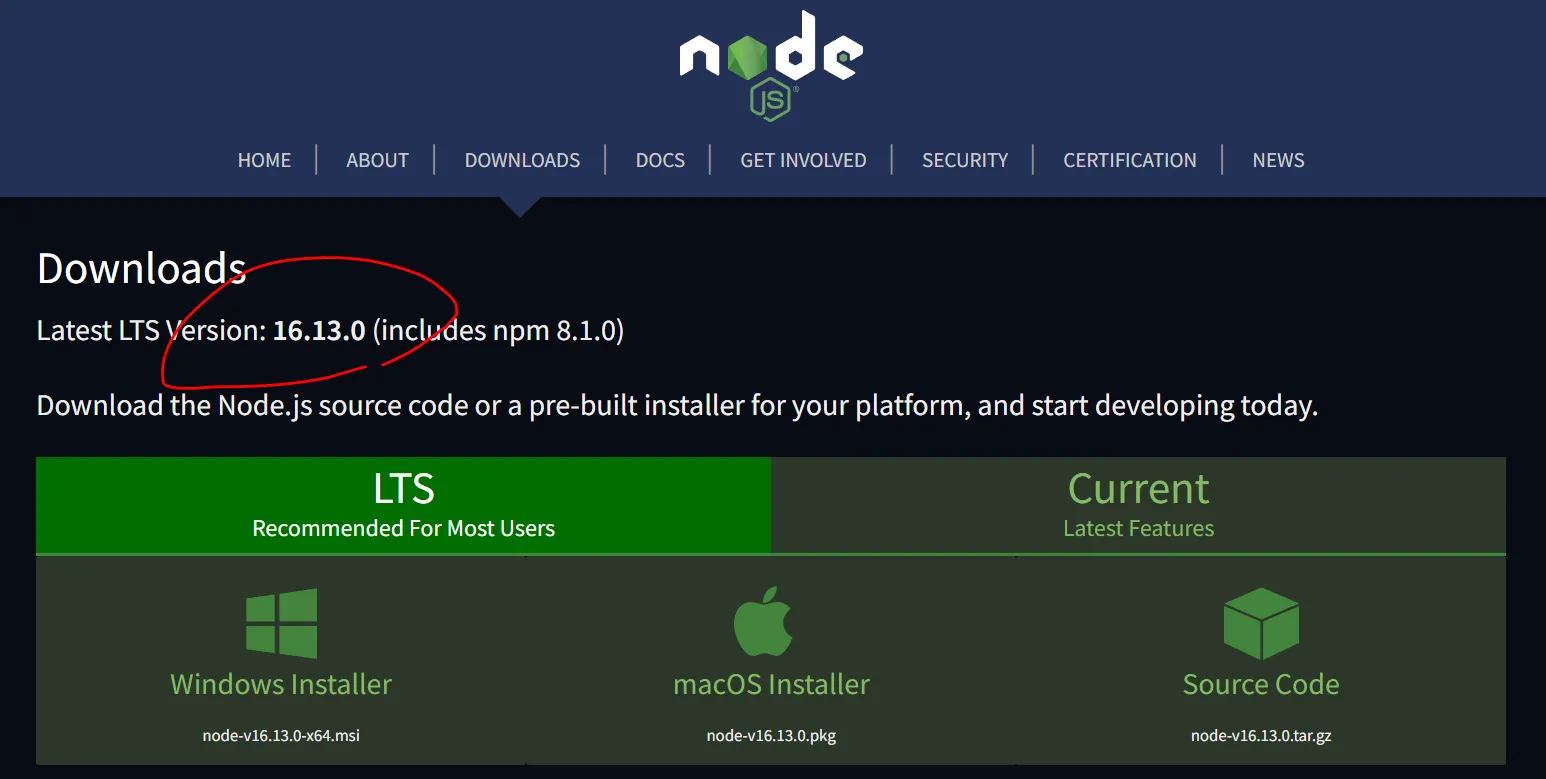The height and width of the screenshot is (779, 1546).
Task: Open the NEWS section
Action: pyautogui.click(x=1278, y=160)
